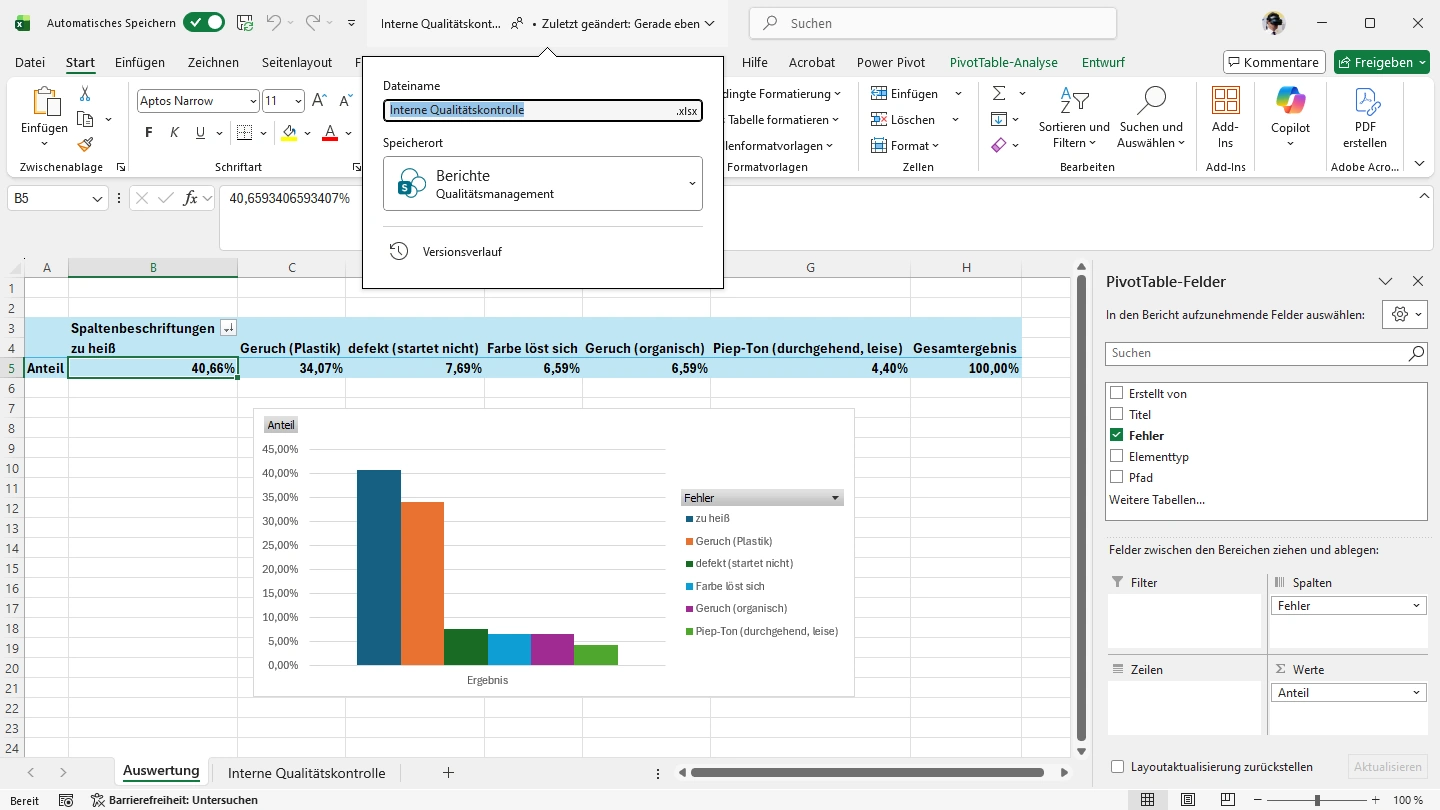Toggle Automatisches Speichern switch
This screenshot has width=1440, height=810.
pos(204,23)
